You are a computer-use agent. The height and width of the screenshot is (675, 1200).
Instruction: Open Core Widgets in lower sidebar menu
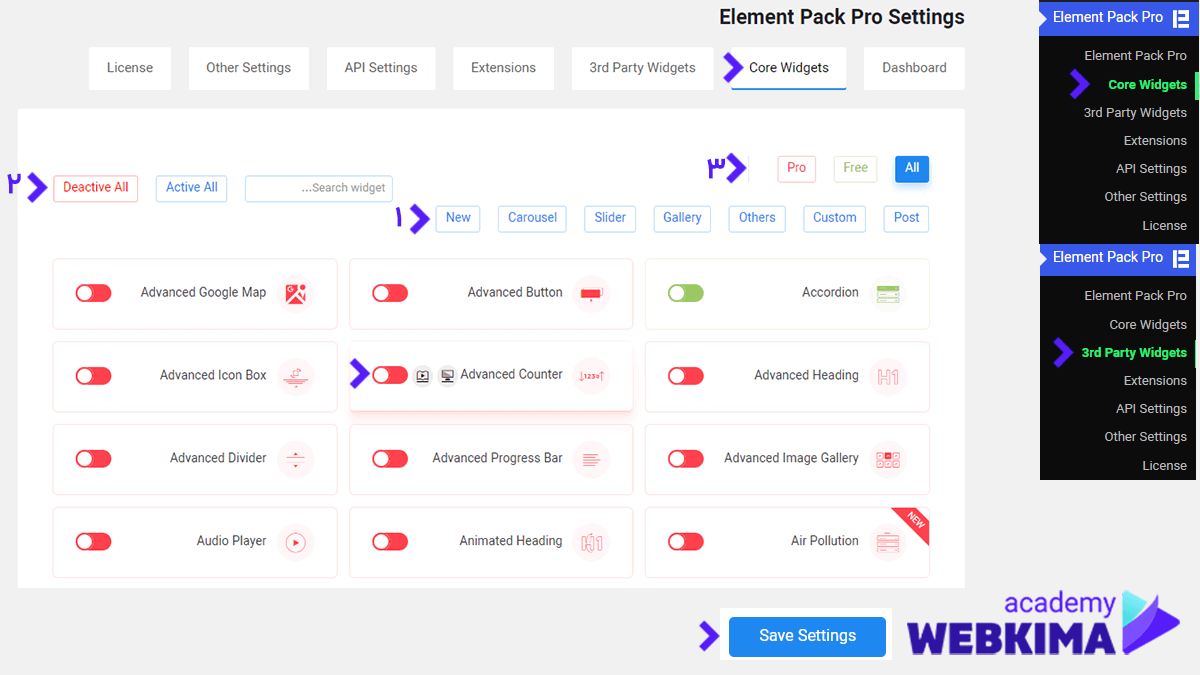1148,325
